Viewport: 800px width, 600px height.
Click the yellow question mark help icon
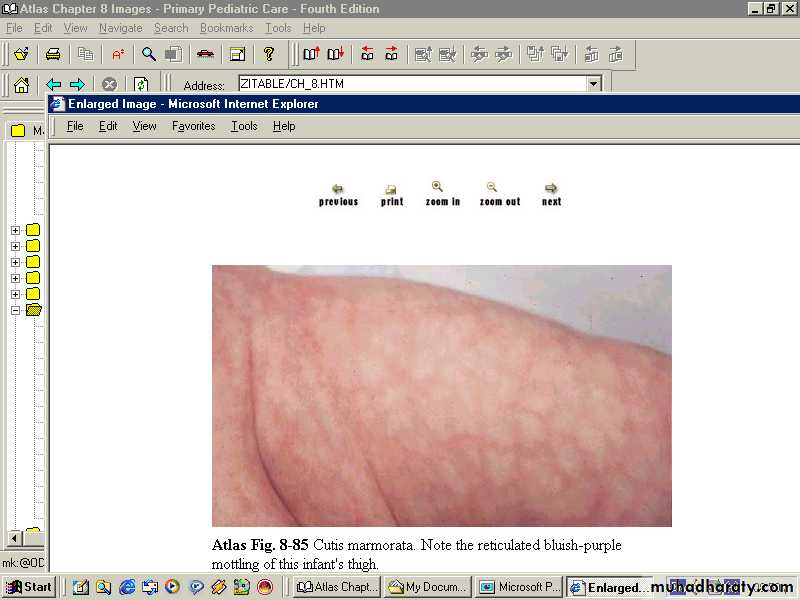click(268, 54)
